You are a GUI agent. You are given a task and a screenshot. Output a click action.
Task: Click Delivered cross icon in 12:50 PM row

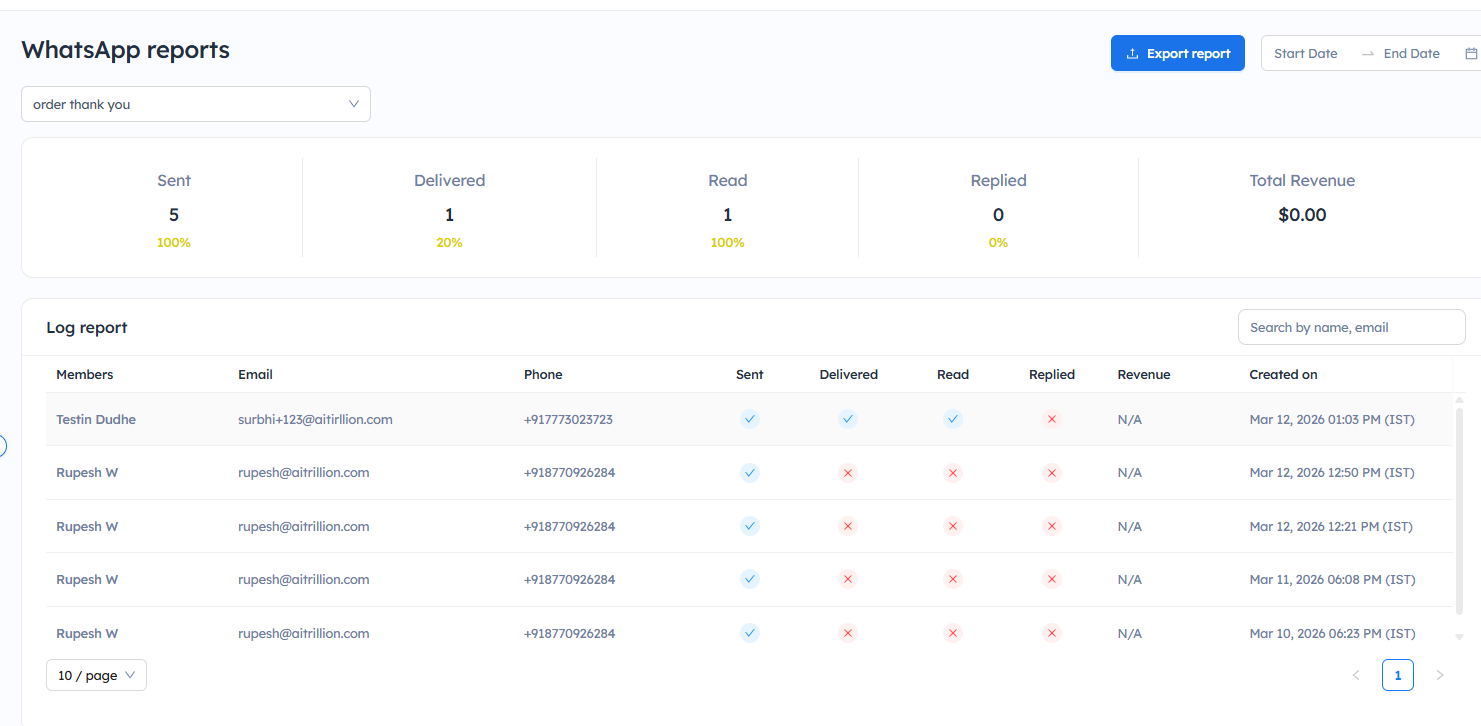coord(848,473)
